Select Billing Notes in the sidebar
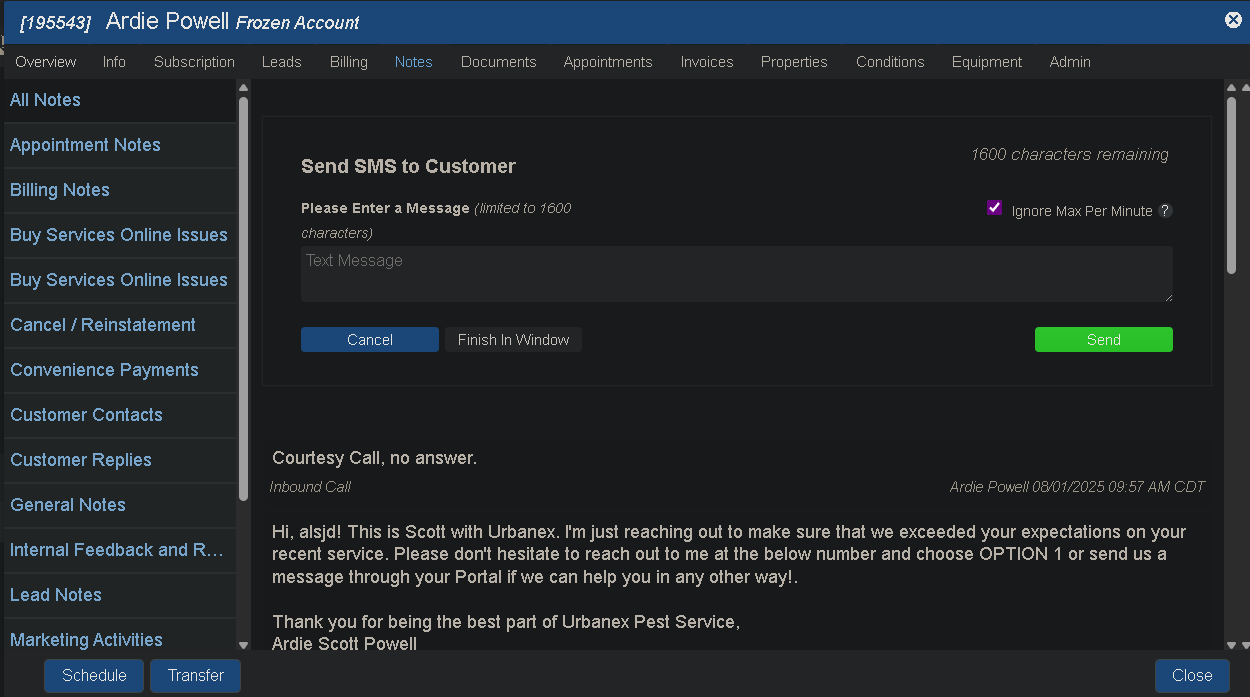The width and height of the screenshot is (1250, 697). pyautogui.click(x=120, y=190)
